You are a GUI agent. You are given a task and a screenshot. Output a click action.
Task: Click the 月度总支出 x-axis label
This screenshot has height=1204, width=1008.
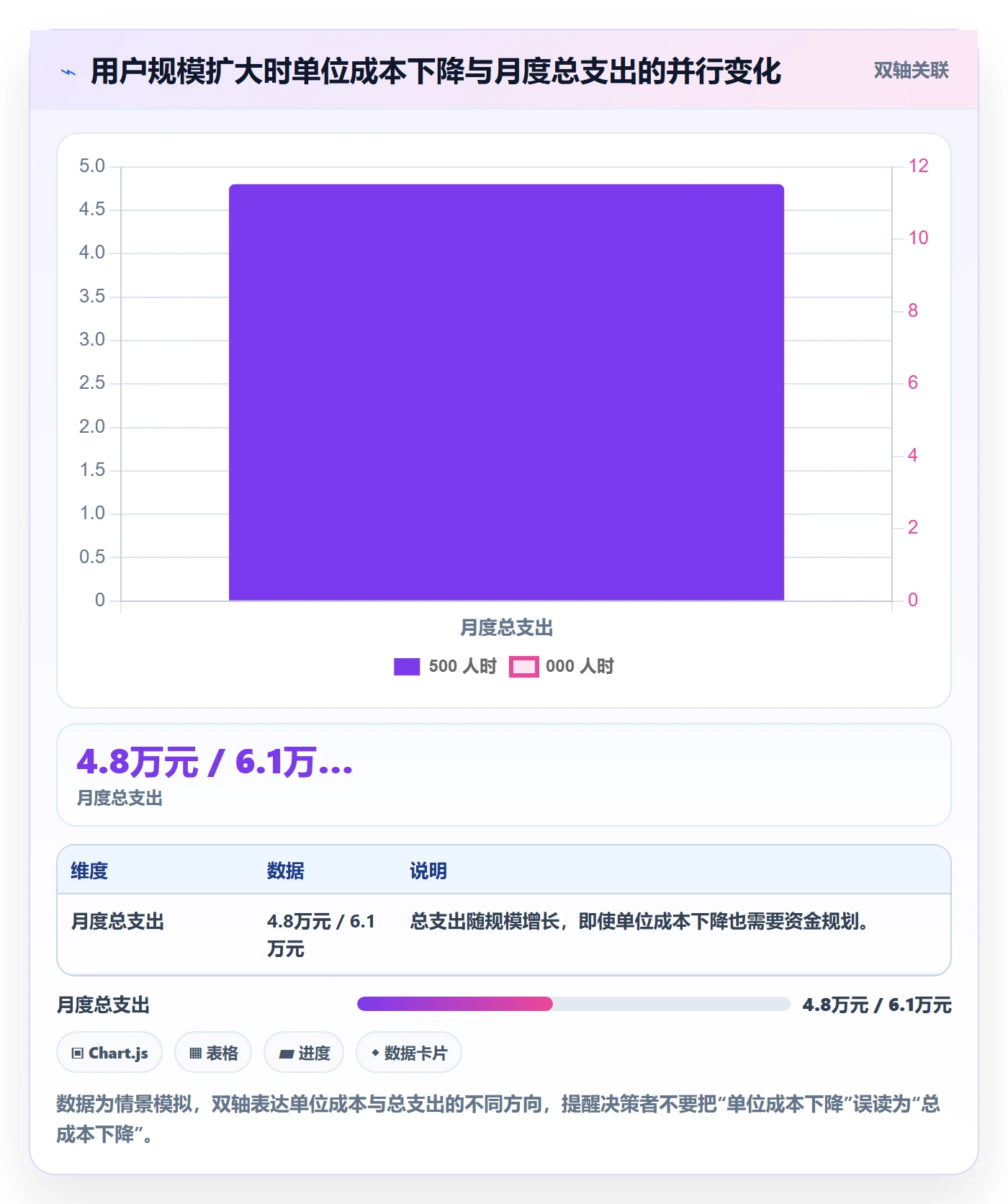coord(506,628)
